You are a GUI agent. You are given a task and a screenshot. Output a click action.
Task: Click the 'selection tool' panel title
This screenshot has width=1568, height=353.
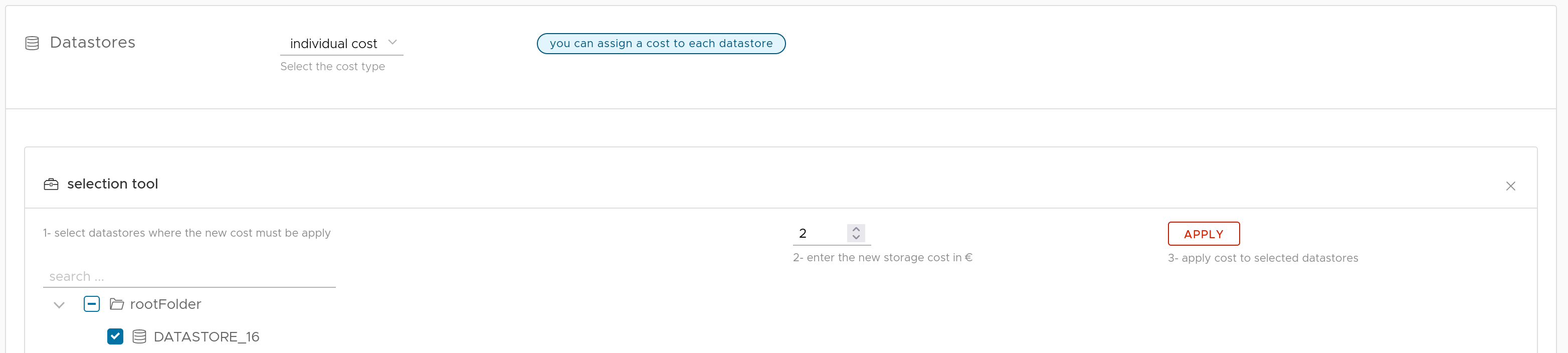click(113, 184)
